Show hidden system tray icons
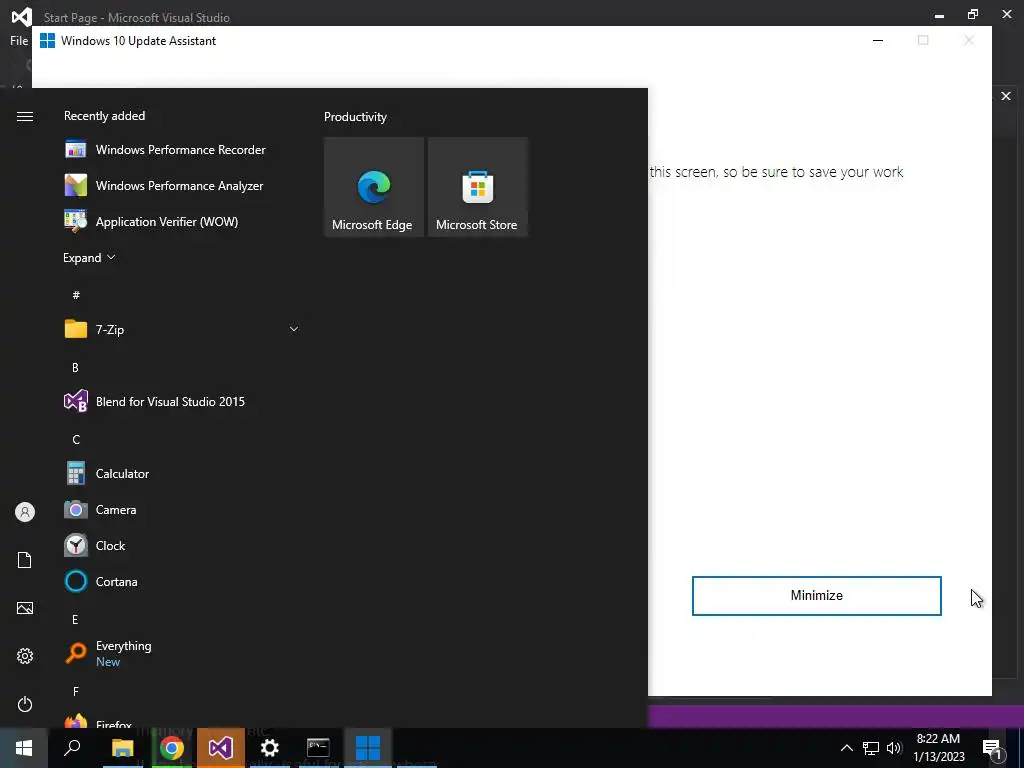 846,748
